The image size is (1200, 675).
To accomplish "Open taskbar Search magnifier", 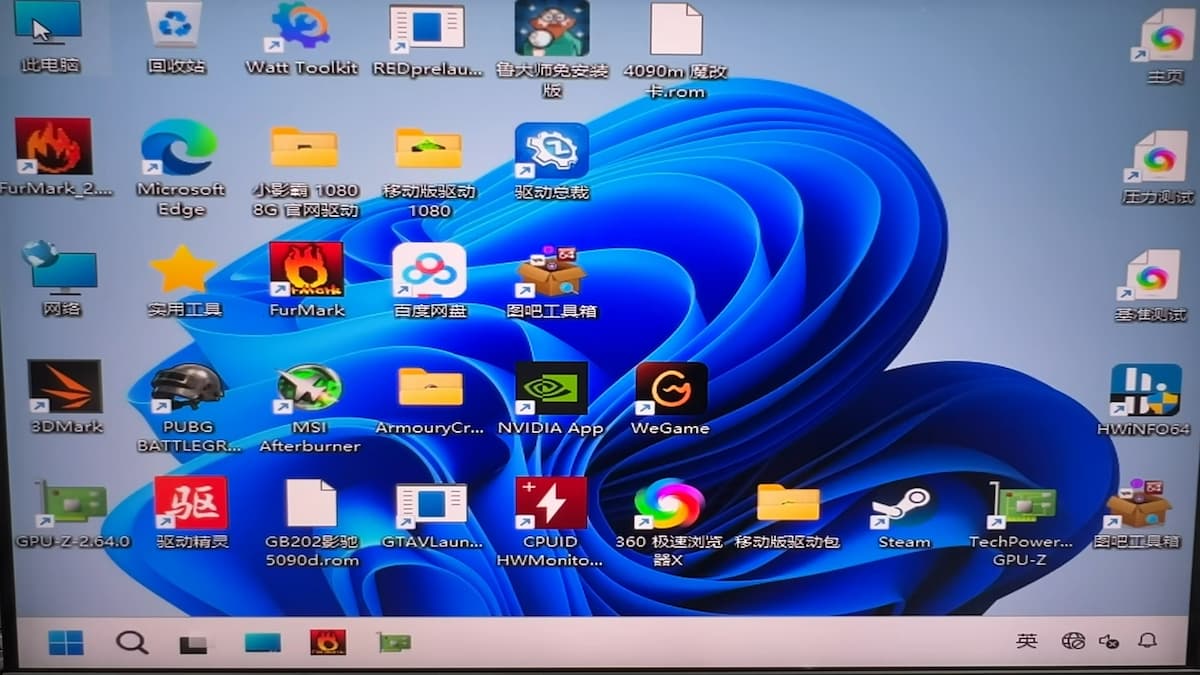I will pyautogui.click(x=132, y=642).
